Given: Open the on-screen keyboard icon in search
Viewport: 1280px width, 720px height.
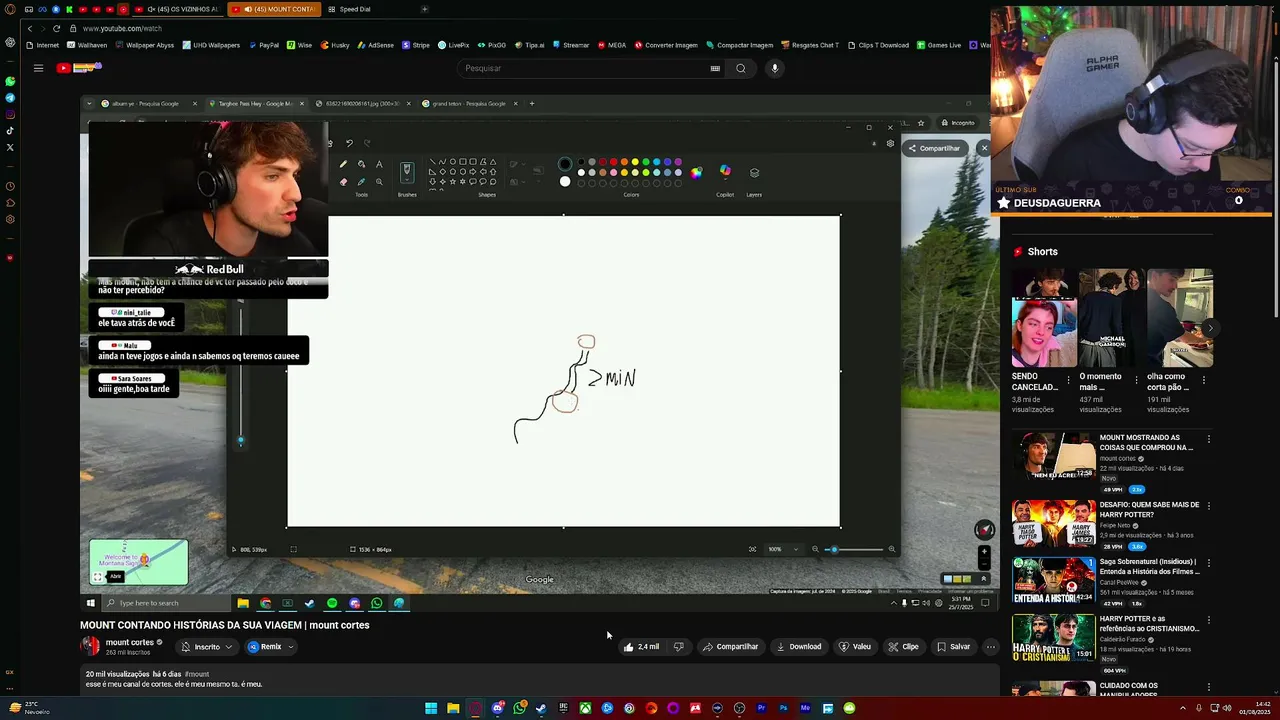Looking at the screenshot, I should click(x=715, y=68).
